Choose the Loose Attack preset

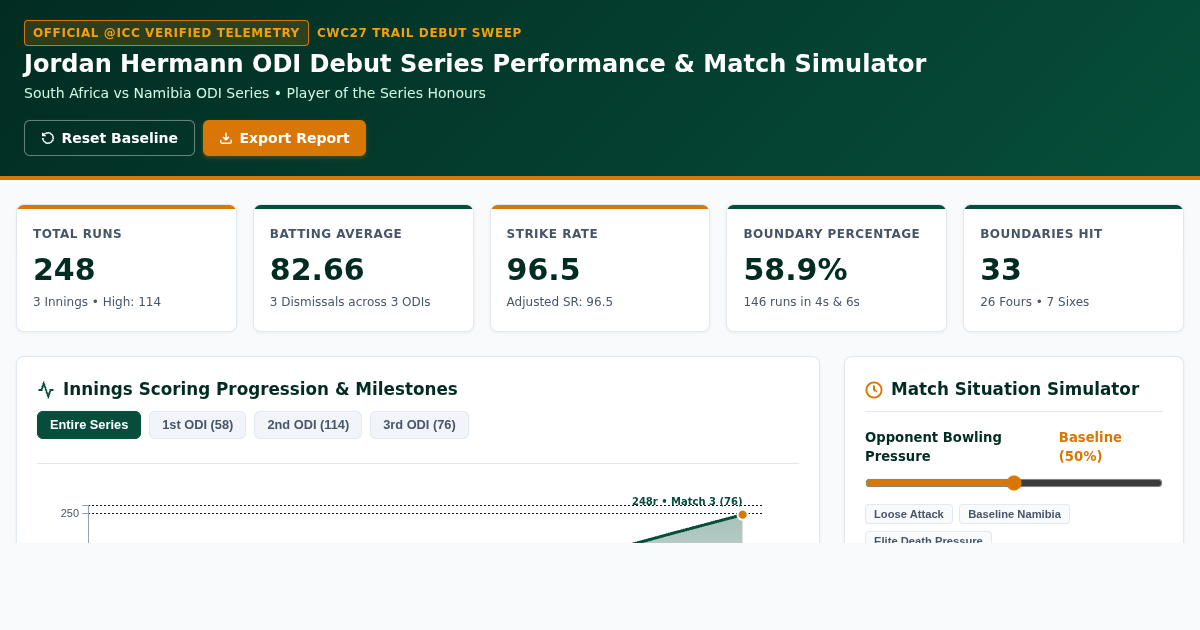point(908,514)
